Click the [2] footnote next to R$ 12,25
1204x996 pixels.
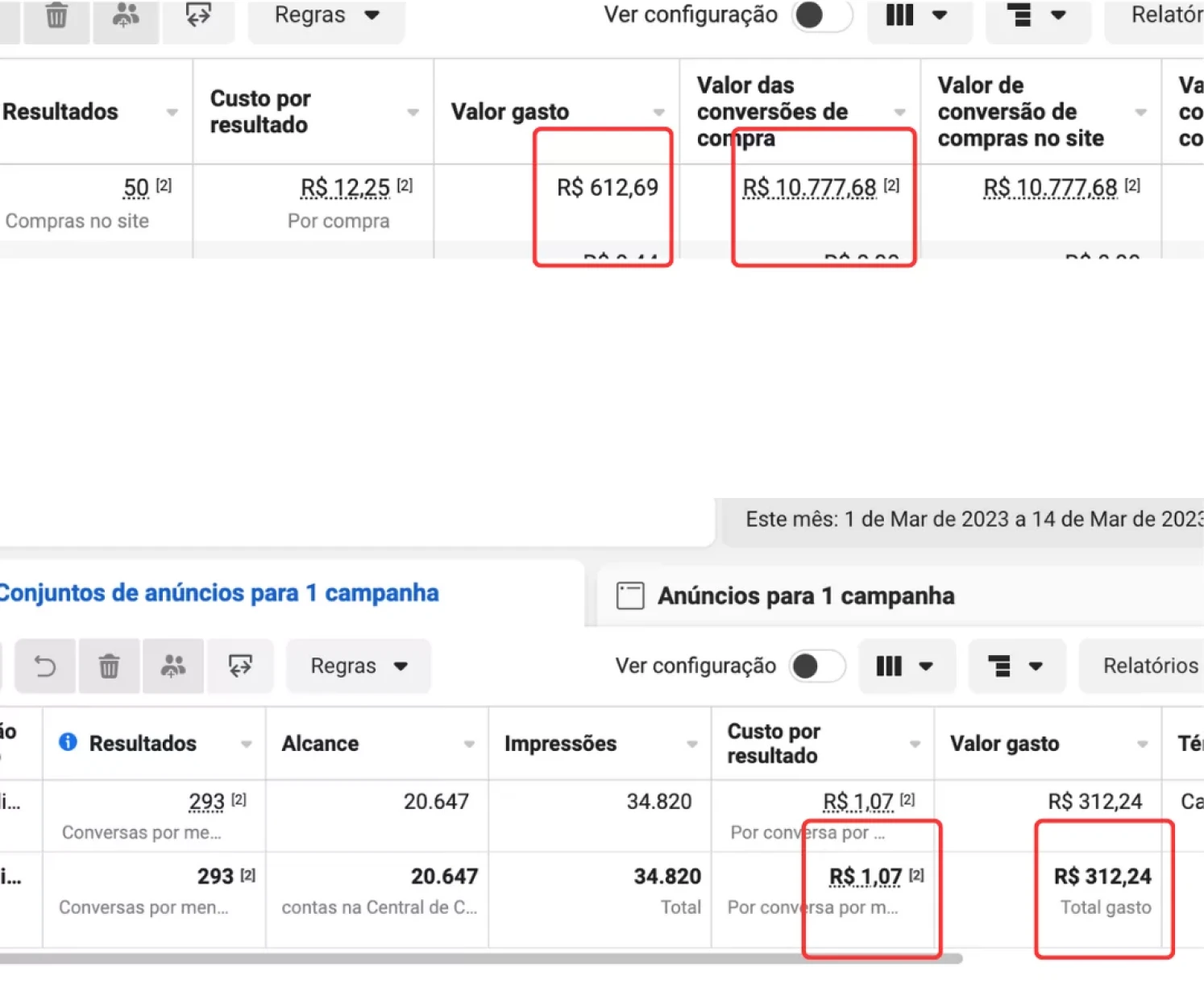coord(405,185)
